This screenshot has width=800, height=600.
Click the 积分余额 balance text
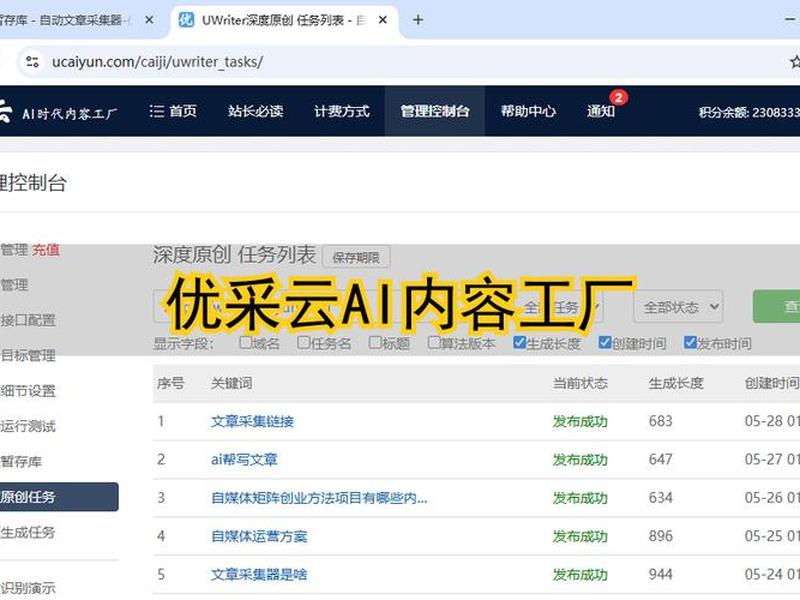pos(749,112)
